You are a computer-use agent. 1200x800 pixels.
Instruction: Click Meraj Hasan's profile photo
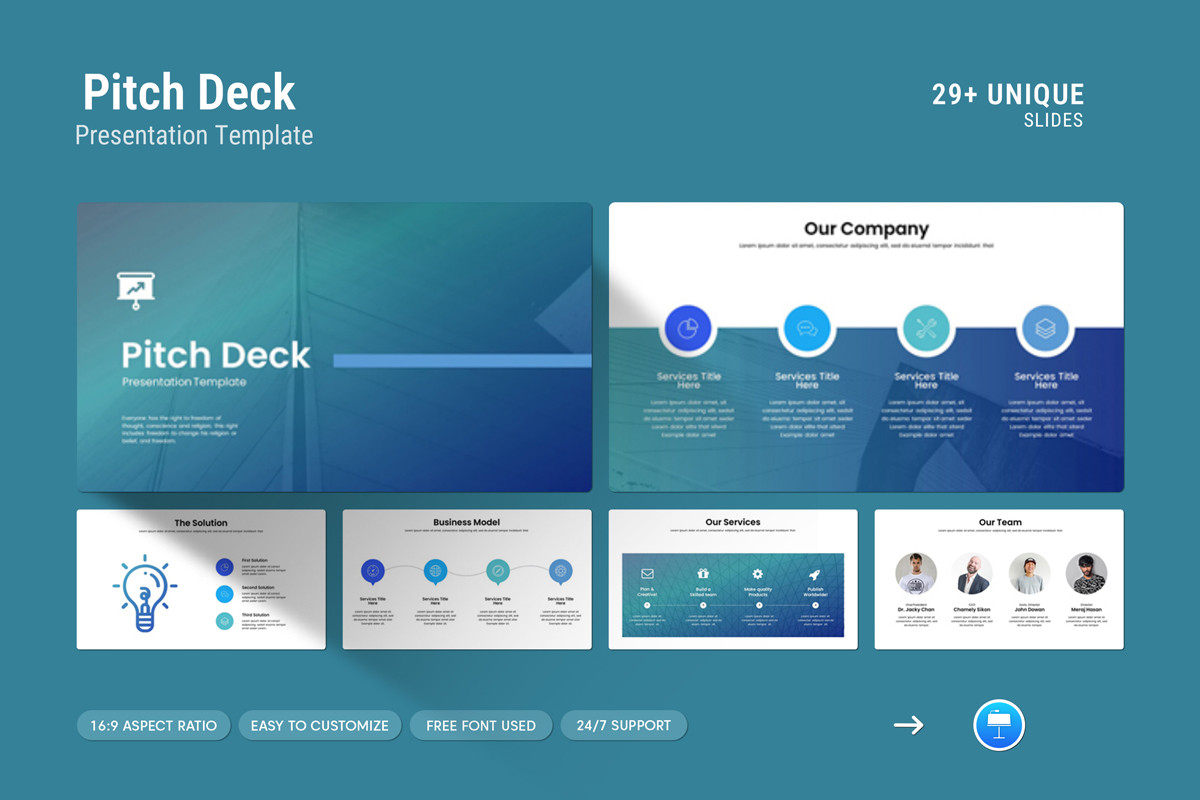(1086, 574)
